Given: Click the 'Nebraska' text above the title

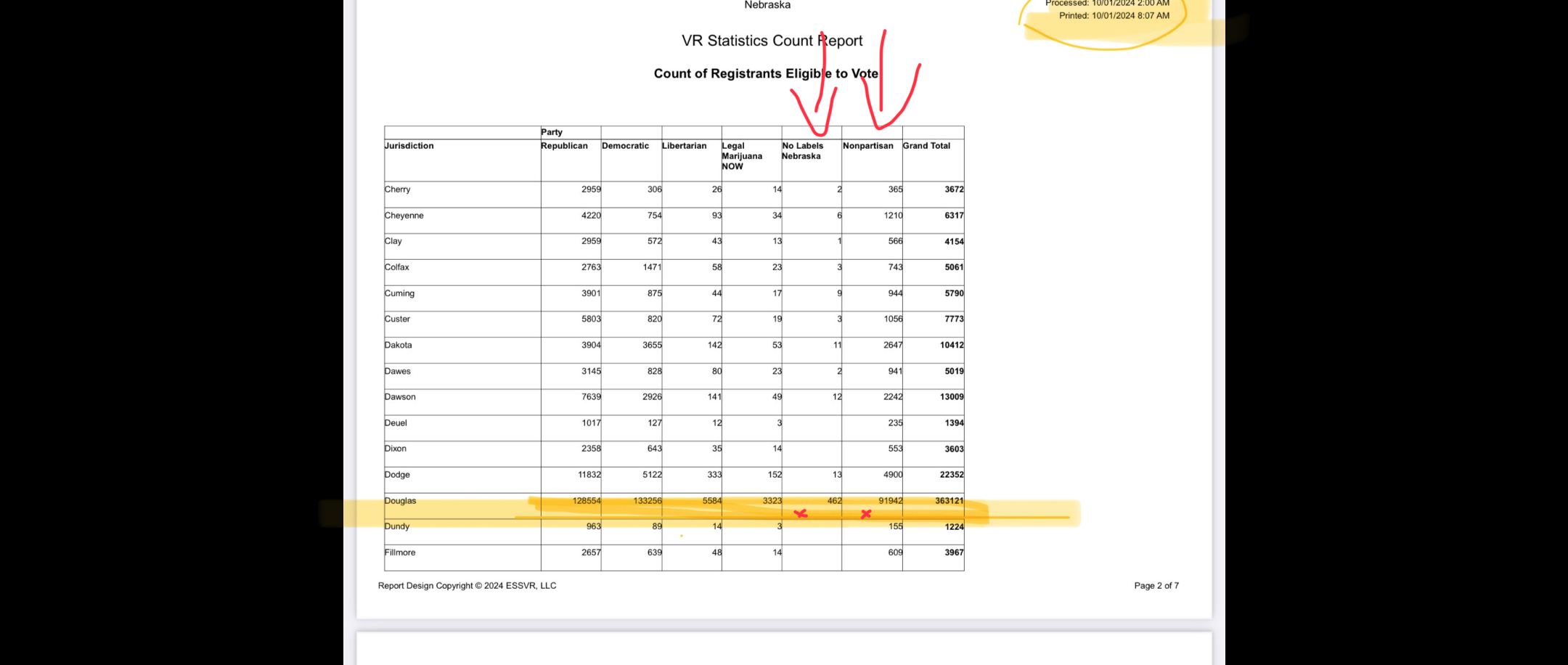Looking at the screenshot, I should [767, 5].
